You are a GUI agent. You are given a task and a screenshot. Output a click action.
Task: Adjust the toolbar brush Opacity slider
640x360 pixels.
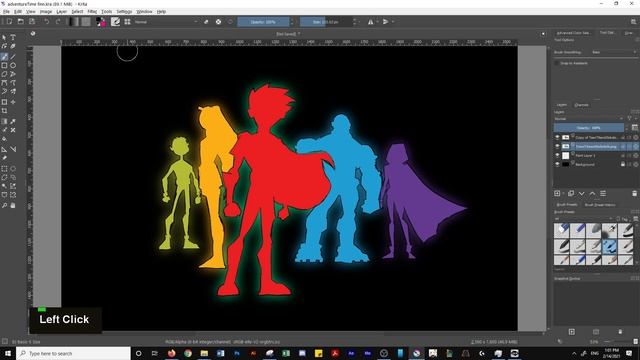263,22
